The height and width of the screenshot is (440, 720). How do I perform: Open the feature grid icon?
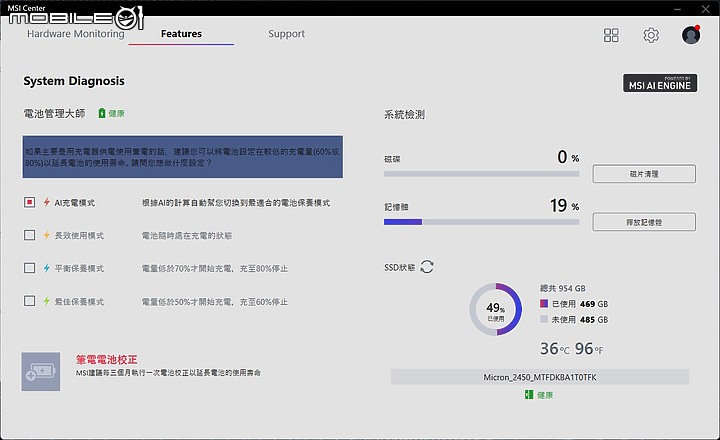click(611, 35)
